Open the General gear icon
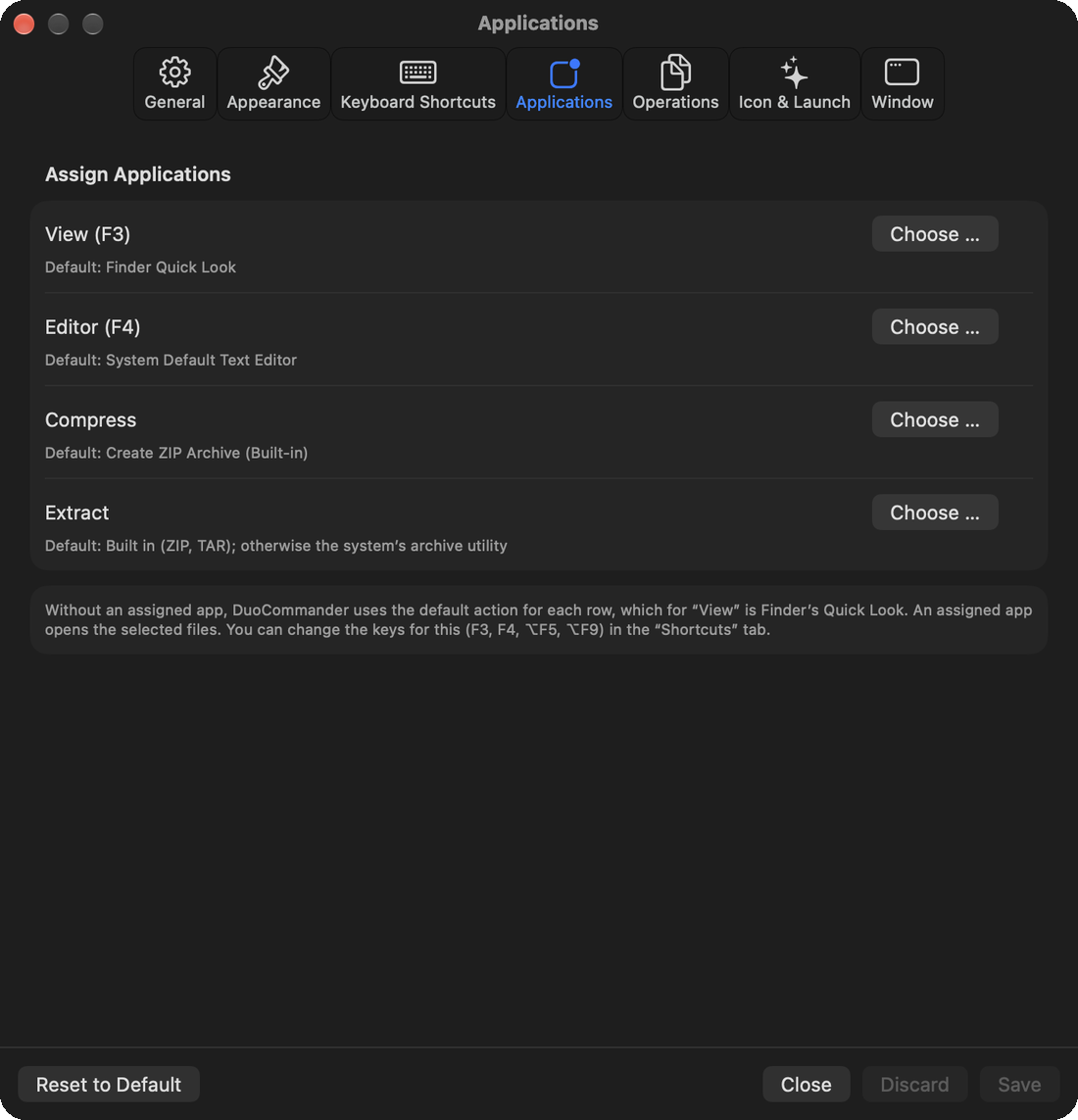The width and height of the screenshot is (1078, 1120). (174, 73)
